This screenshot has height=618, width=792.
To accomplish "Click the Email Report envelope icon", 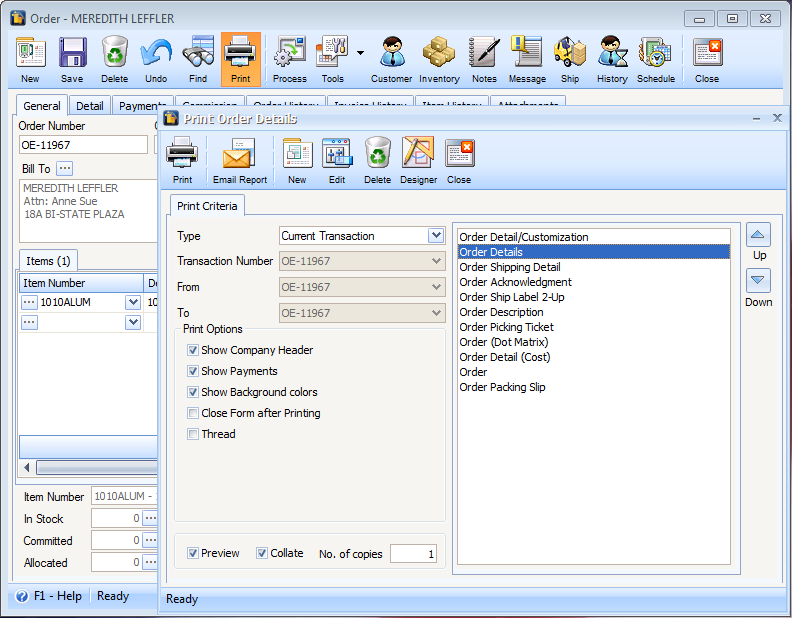I will 239,160.
